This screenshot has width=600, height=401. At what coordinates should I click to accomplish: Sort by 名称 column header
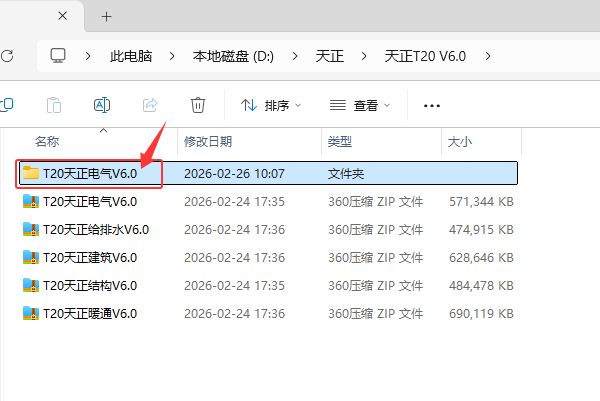click(47, 142)
